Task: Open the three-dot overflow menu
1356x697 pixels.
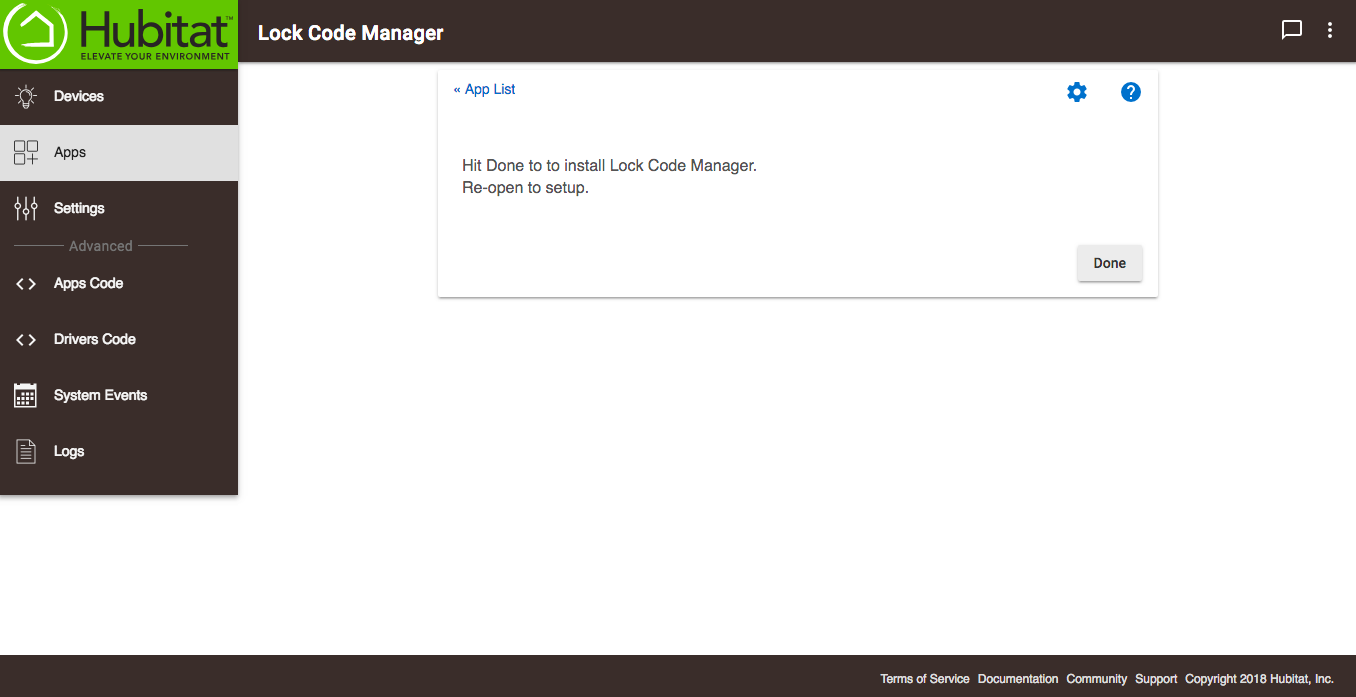Action: pyautogui.click(x=1330, y=30)
